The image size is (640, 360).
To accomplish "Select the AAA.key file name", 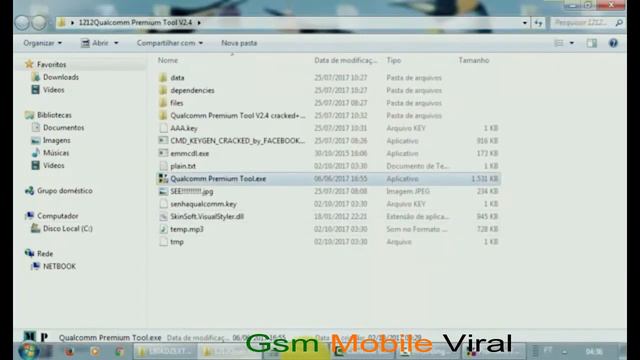I will (x=184, y=128).
